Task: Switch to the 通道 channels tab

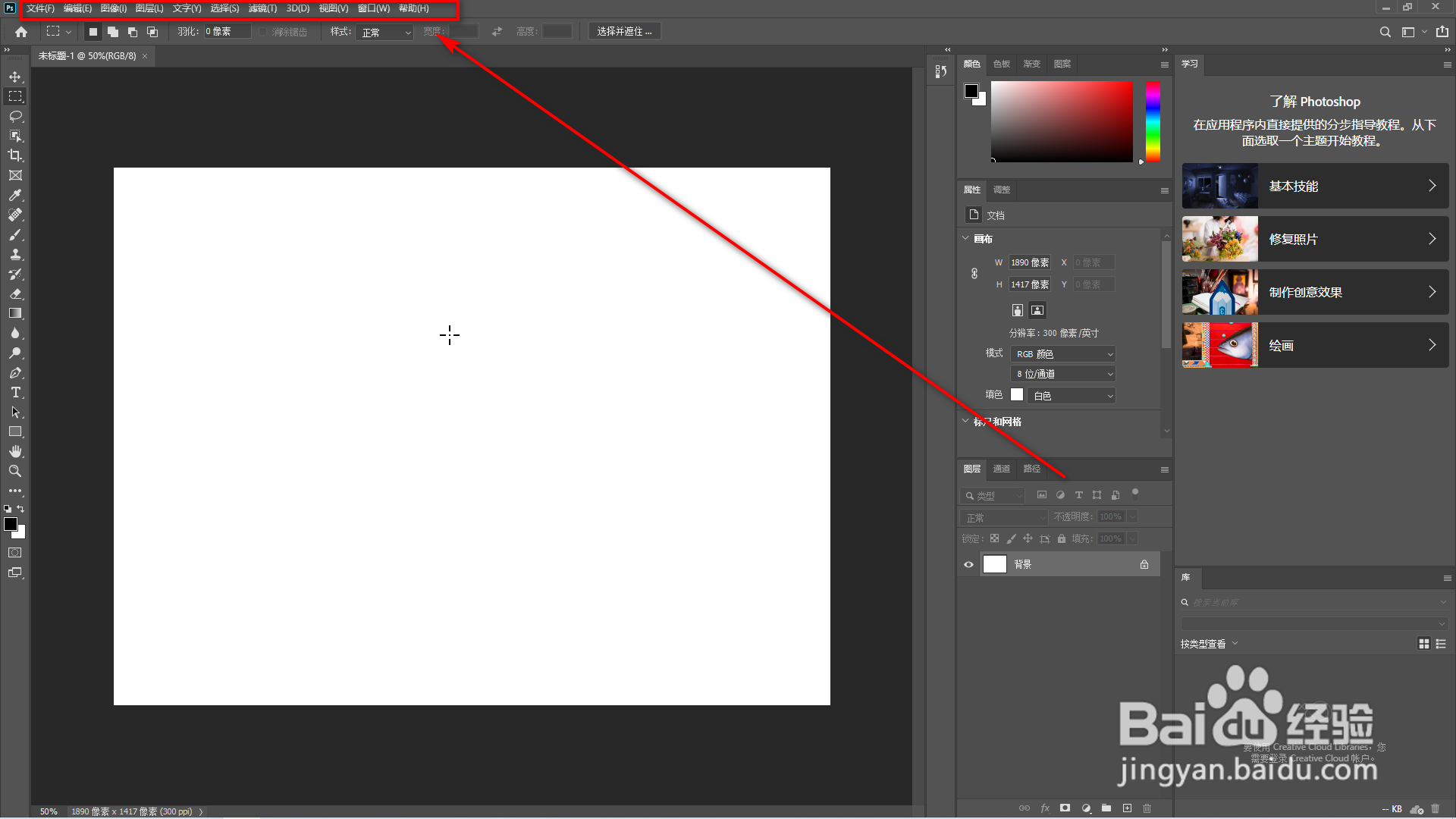Action: click(x=1002, y=469)
